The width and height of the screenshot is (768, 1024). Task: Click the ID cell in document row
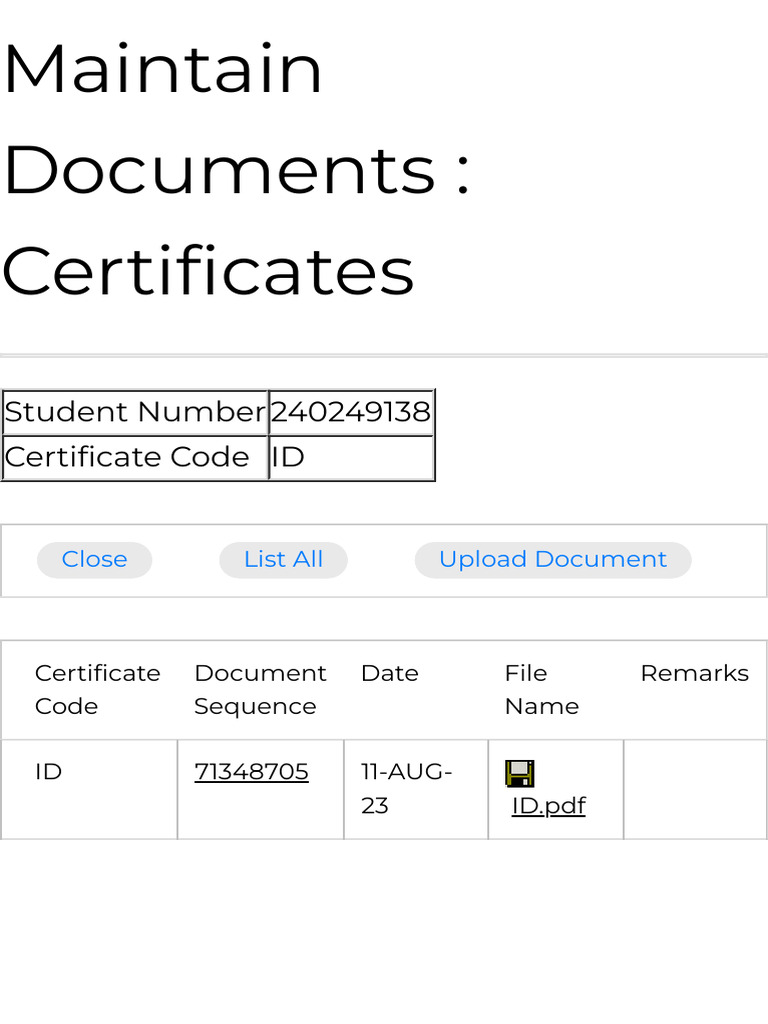click(89, 790)
